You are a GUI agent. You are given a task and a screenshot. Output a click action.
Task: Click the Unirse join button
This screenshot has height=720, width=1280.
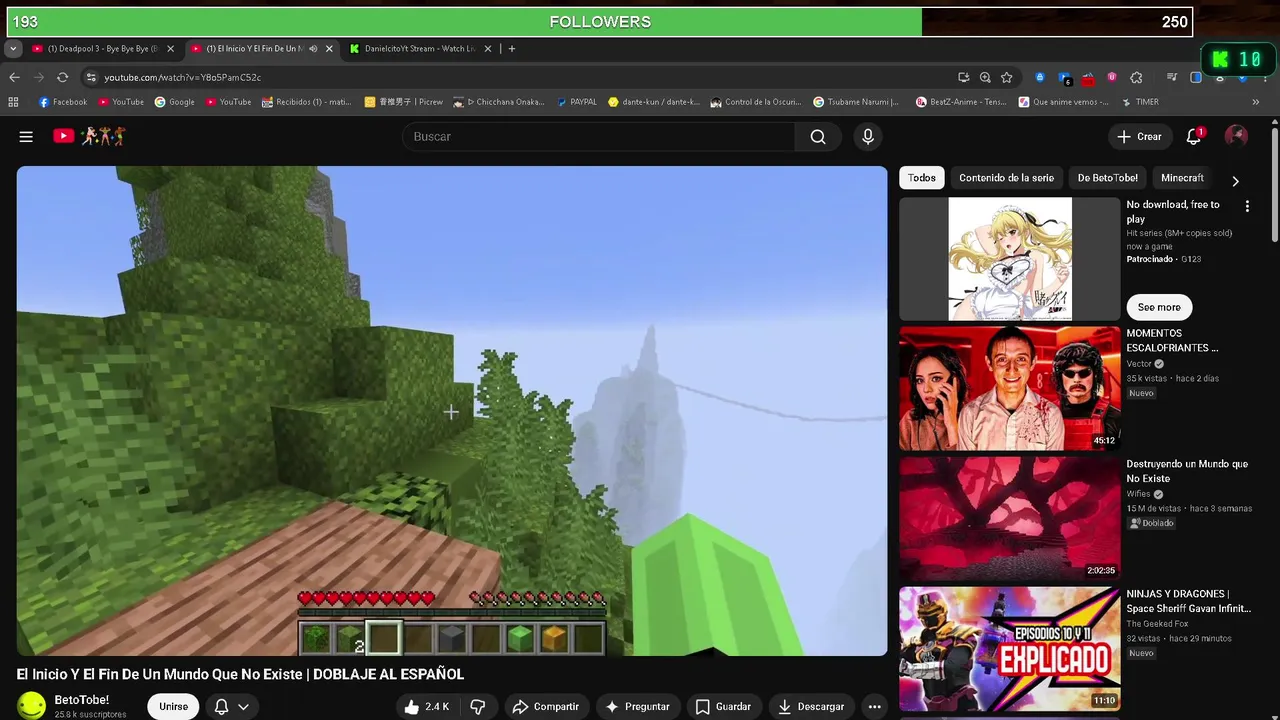click(x=173, y=707)
